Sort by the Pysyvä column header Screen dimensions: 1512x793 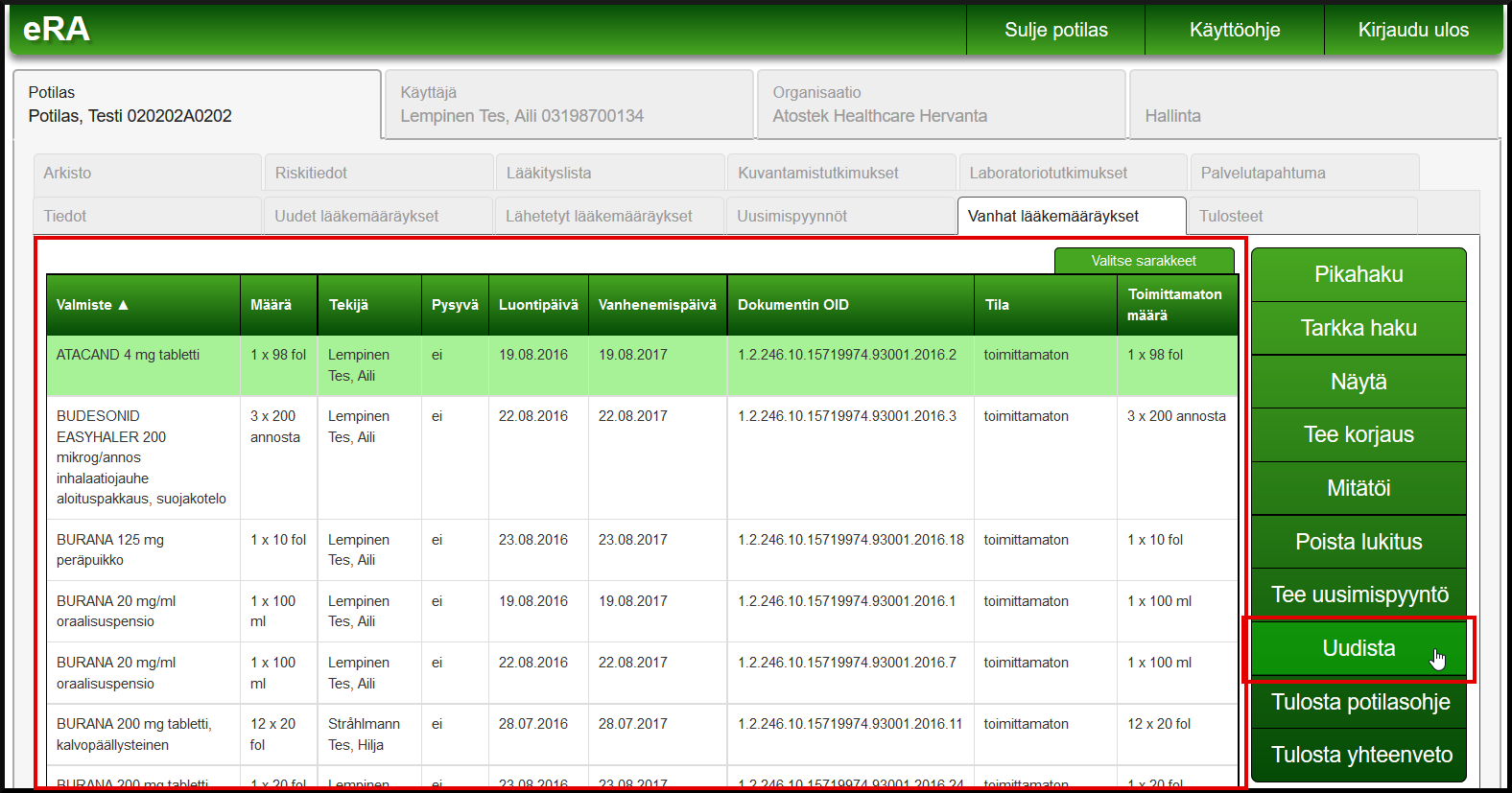coord(455,305)
